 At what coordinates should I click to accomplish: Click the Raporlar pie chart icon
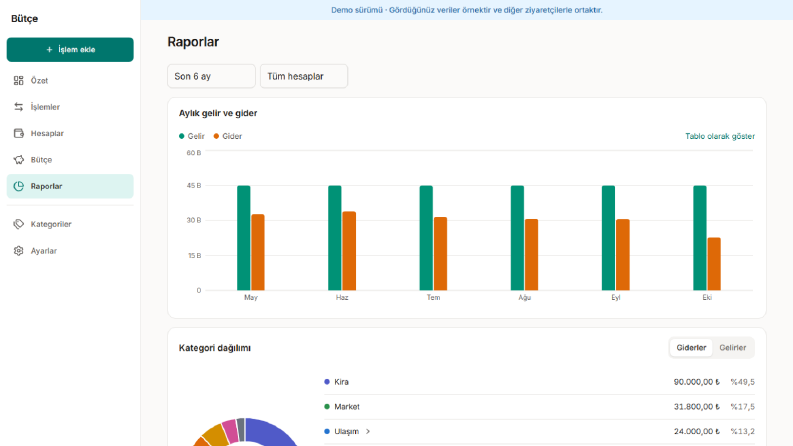tap(19, 186)
